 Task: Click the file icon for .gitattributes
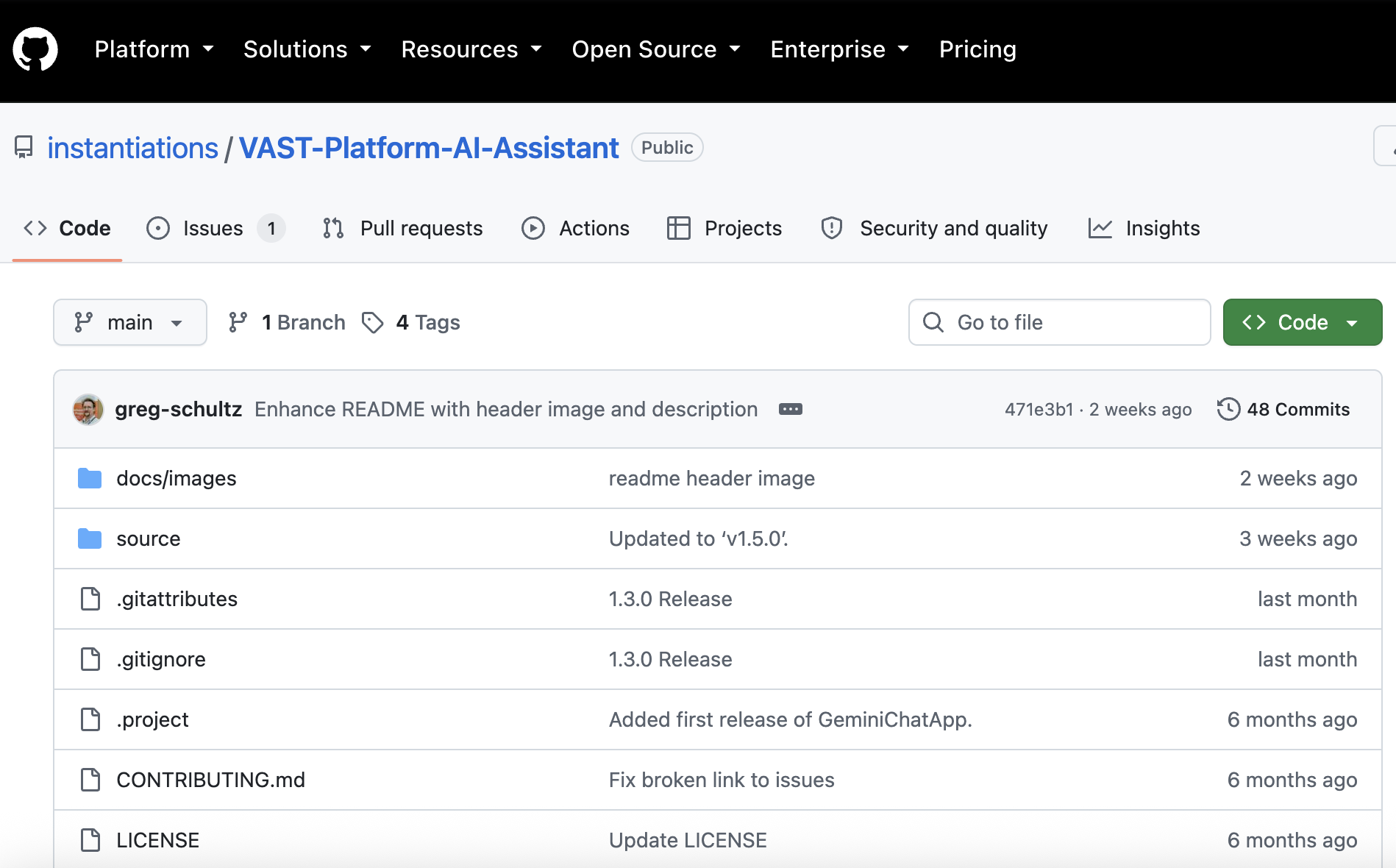[90, 599]
